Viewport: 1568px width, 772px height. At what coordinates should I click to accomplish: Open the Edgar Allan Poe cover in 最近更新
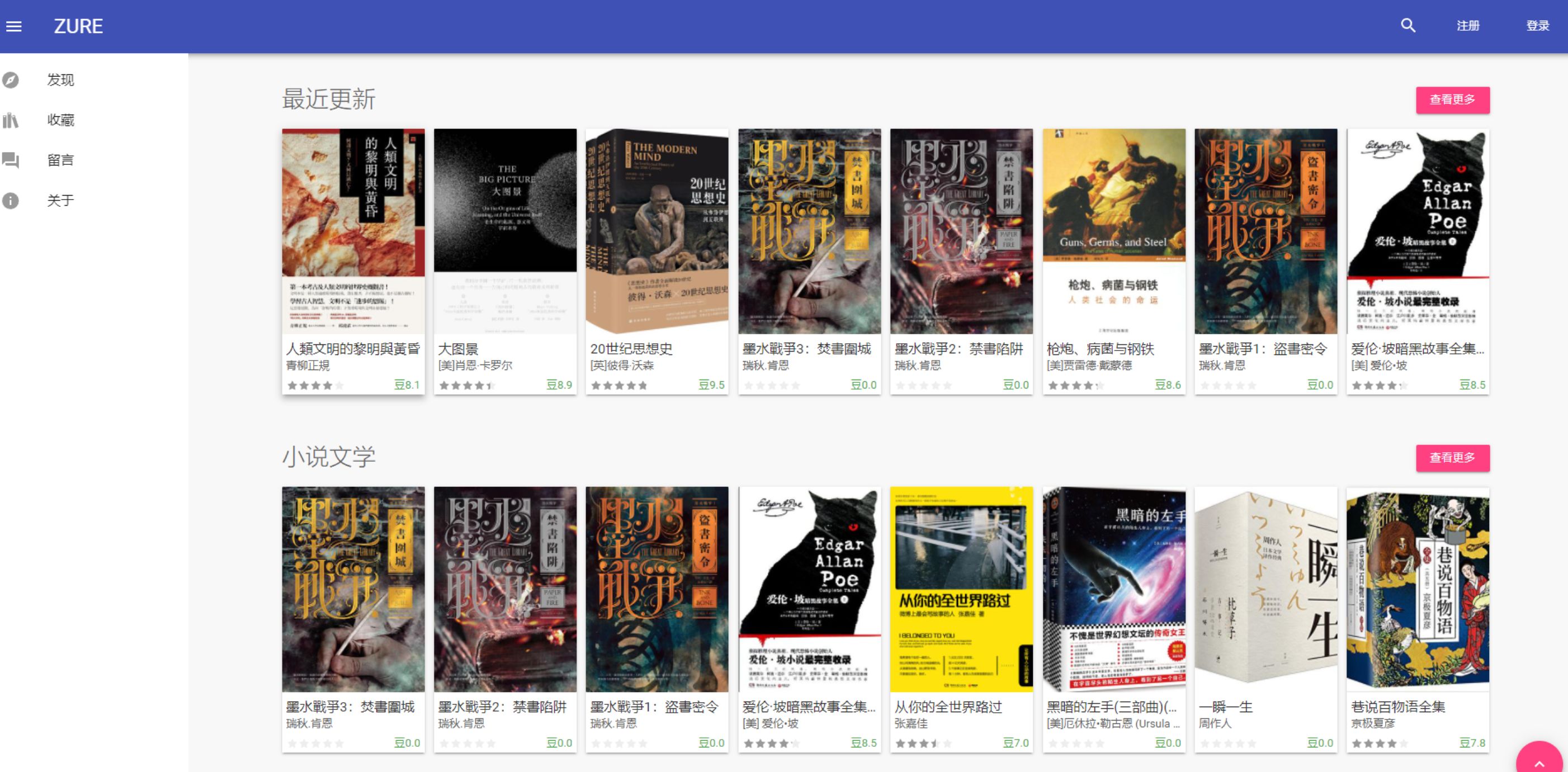tap(1418, 231)
